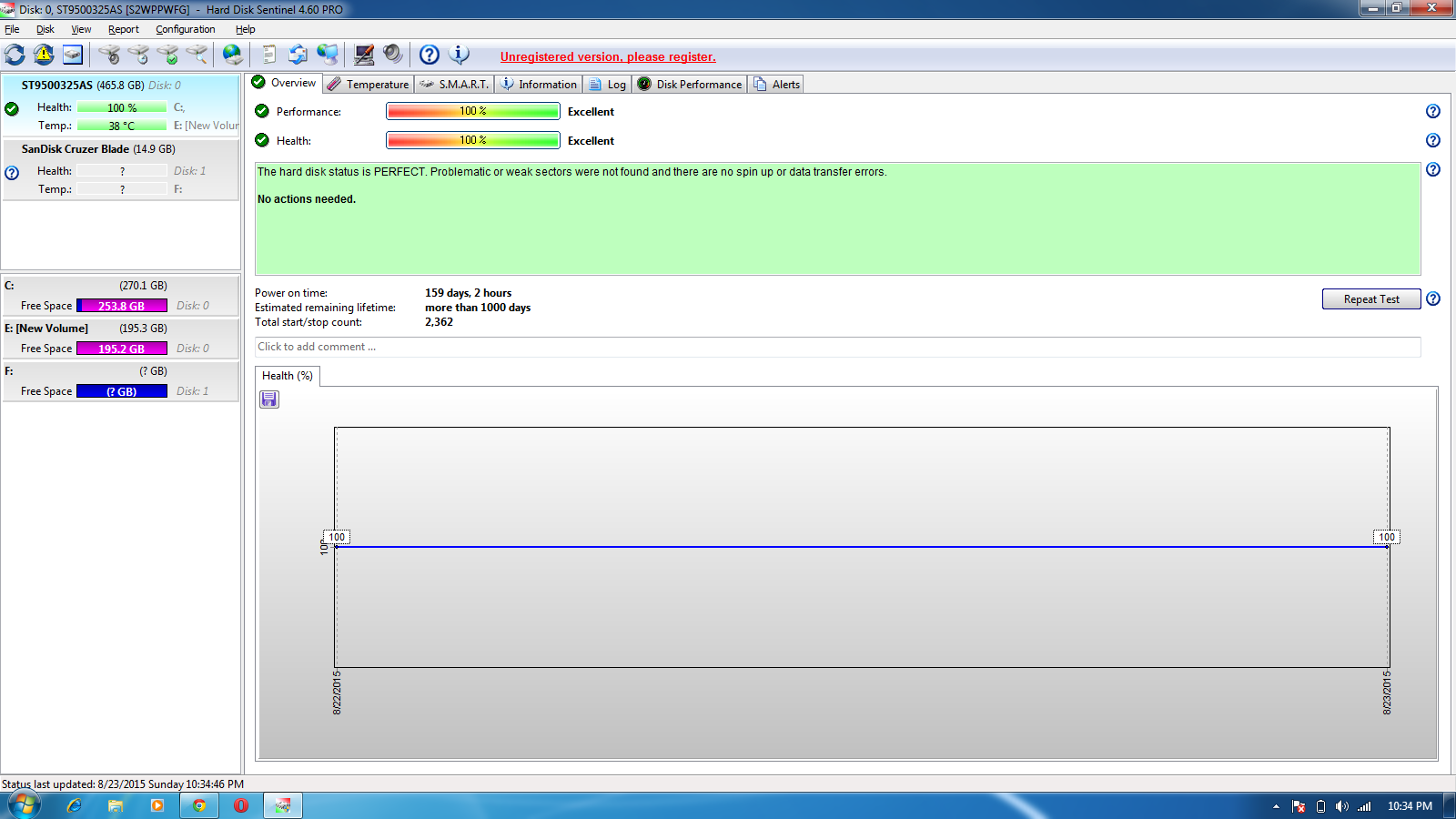
Task: Click the report document toolbar icon
Action: (x=268, y=55)
